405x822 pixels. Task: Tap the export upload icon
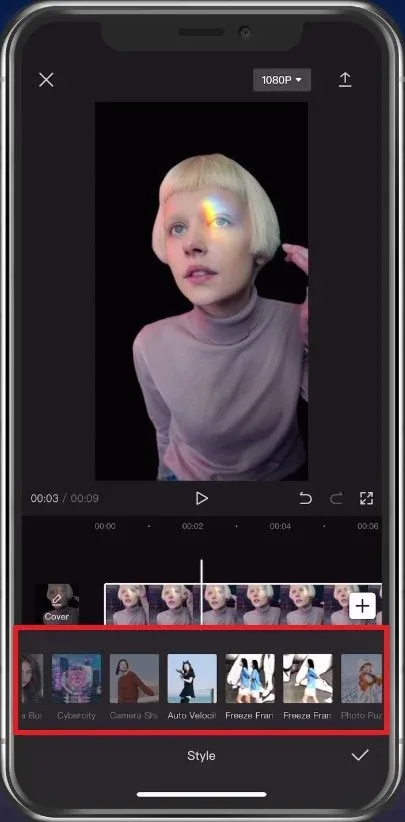click(x=345, y=80)
